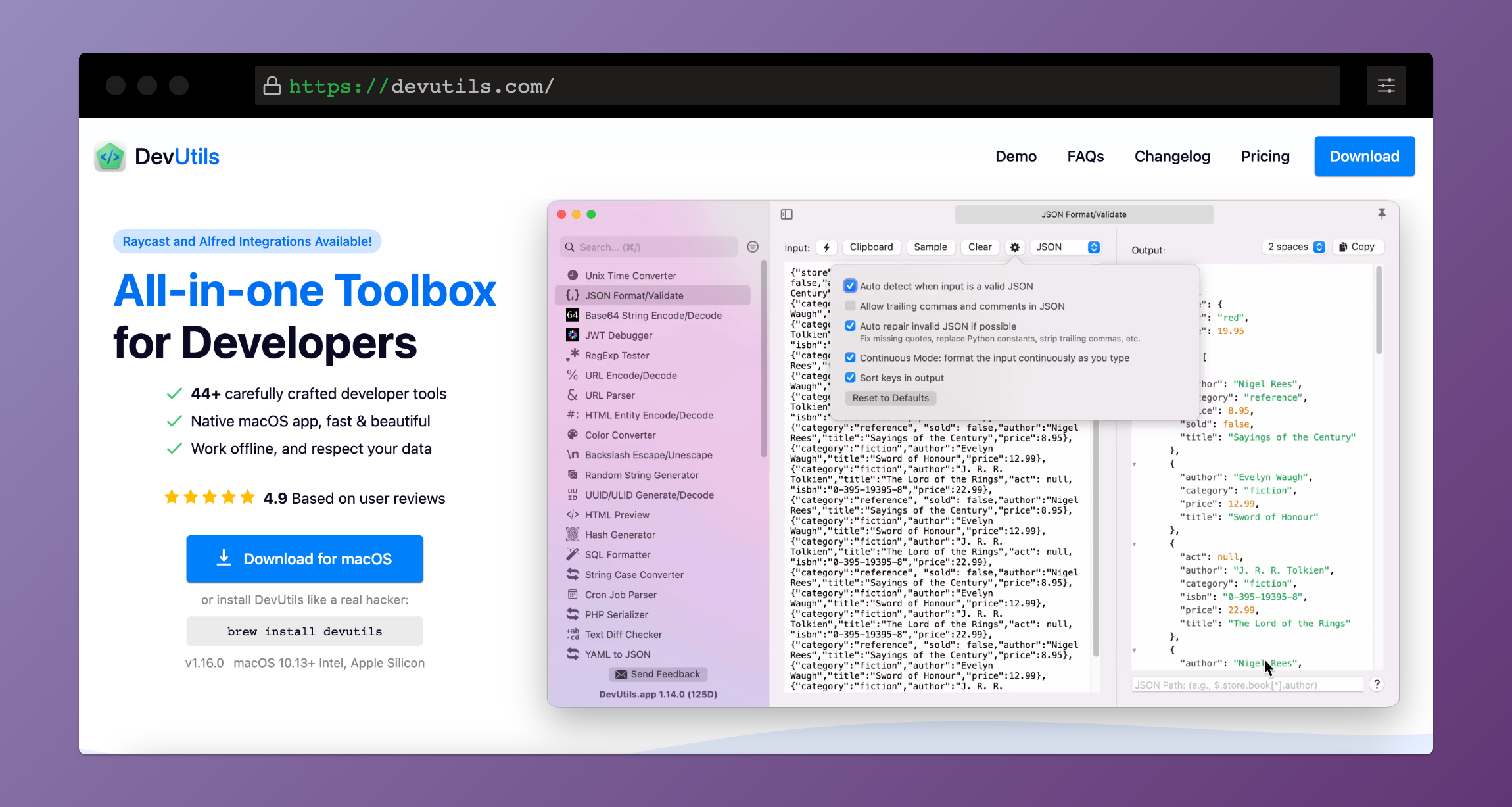The height and width of the screenshot is (807, 1512).
Task: Open the gear settings icon
Action: click(x=1015, y=247)
